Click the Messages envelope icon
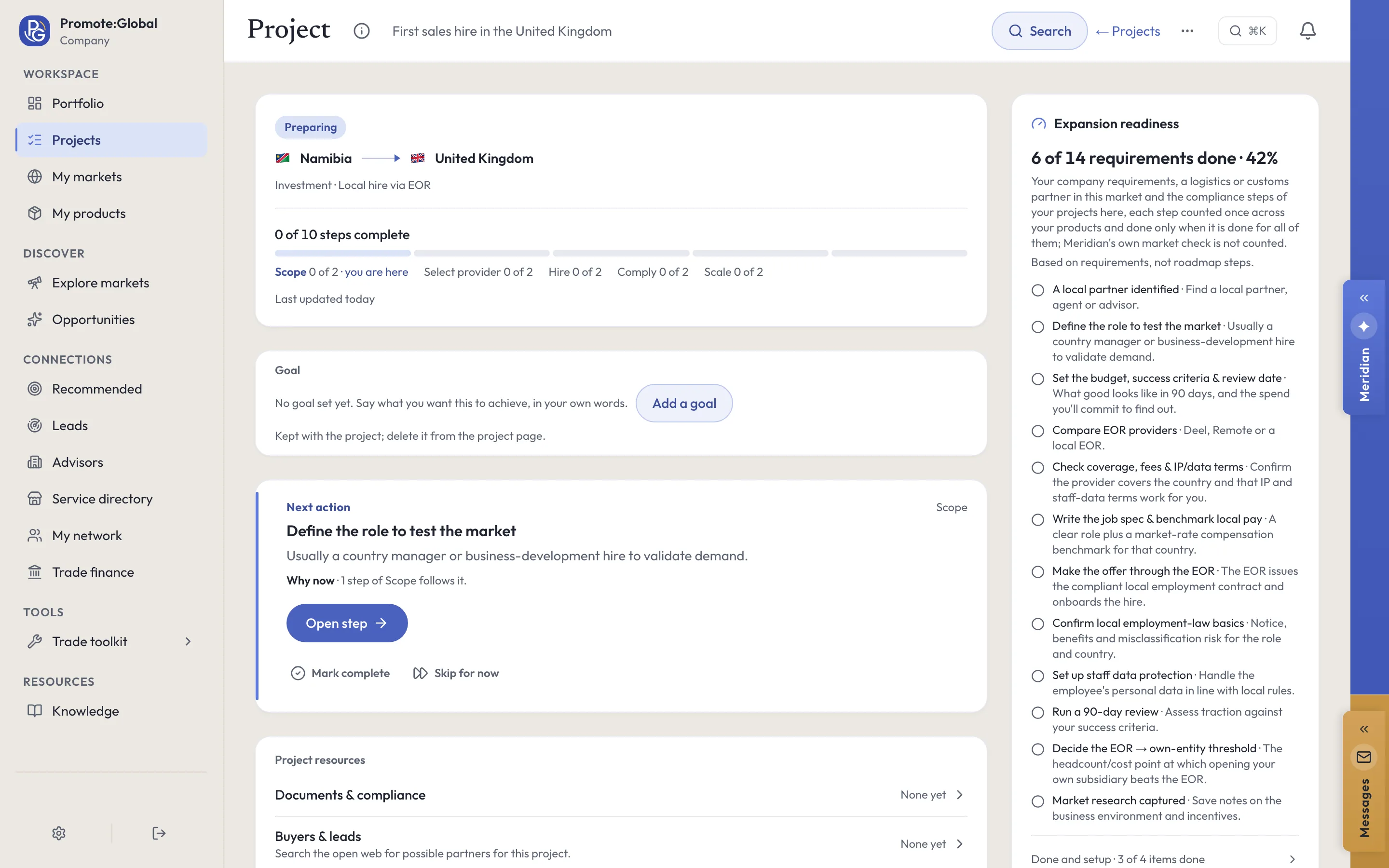 pos(1364,757)
